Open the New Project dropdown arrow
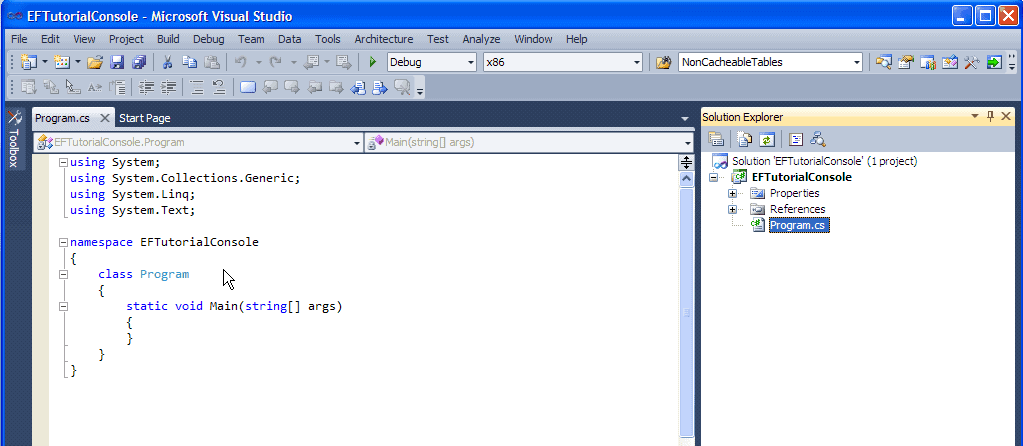The image size is (1023, 446). point(45,62)
